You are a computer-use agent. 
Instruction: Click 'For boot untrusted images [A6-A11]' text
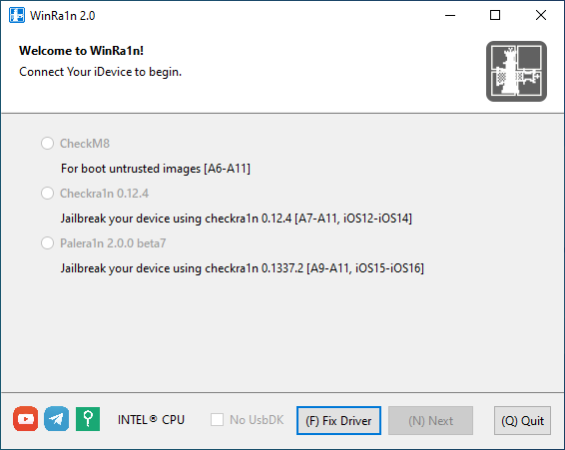pos(156,169)
